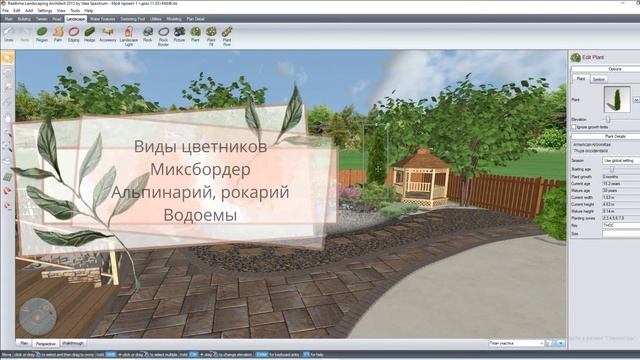Click the Thuja occidentalis plant name
Viewport: 640px width, 360px height.
[x=591, y=151]
